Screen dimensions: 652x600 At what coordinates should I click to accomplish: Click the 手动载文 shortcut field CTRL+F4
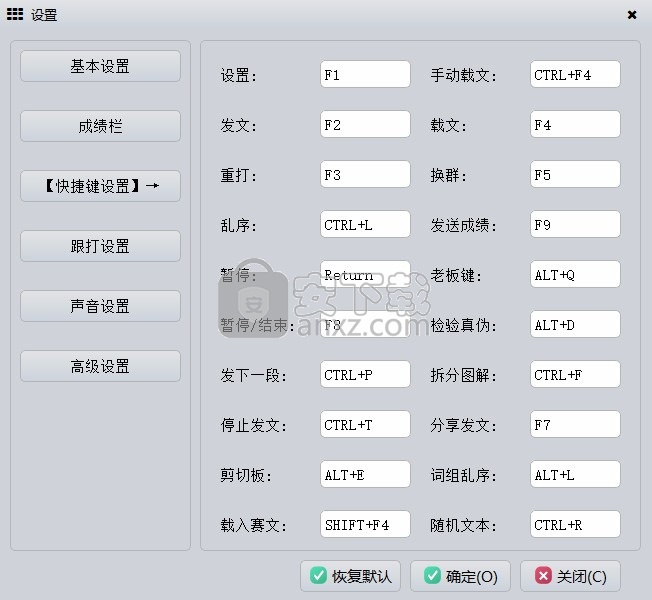(x=575, y=74)
